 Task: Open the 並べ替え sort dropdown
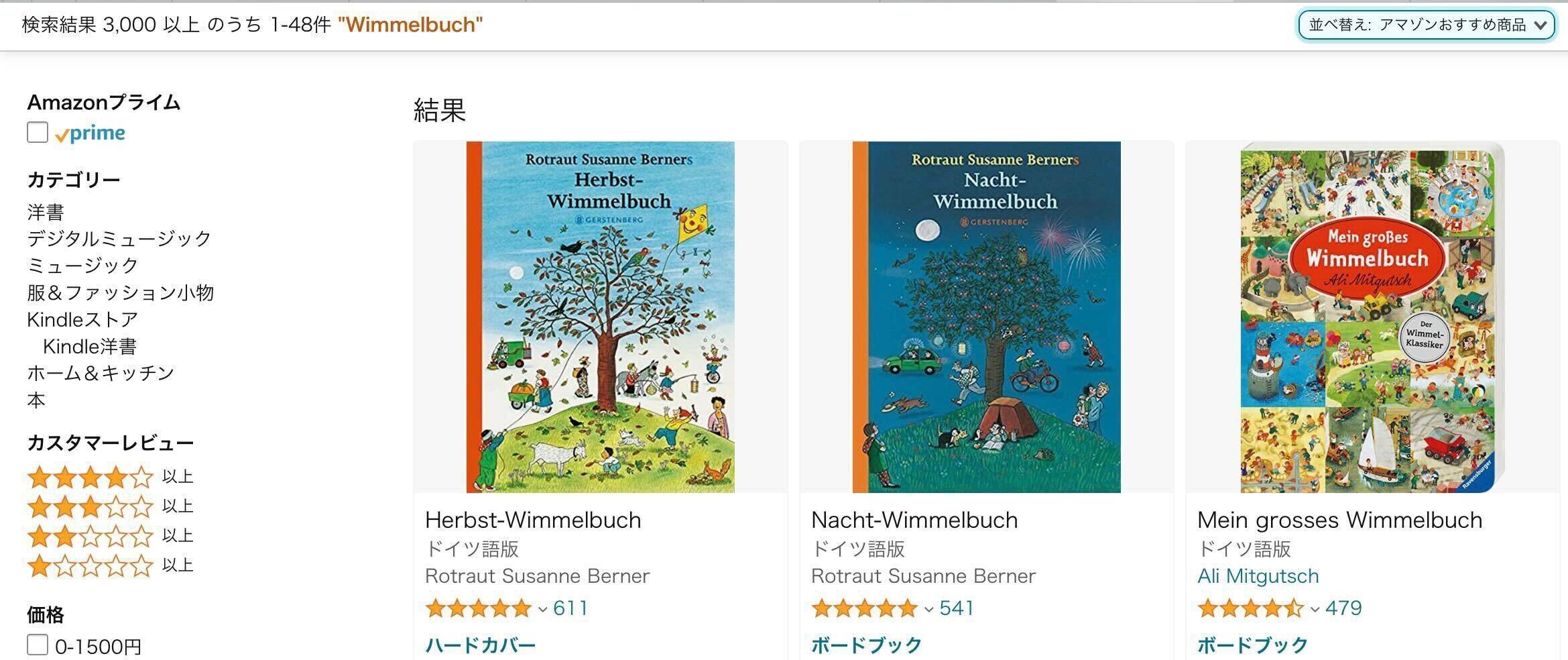coord(1426,25)
